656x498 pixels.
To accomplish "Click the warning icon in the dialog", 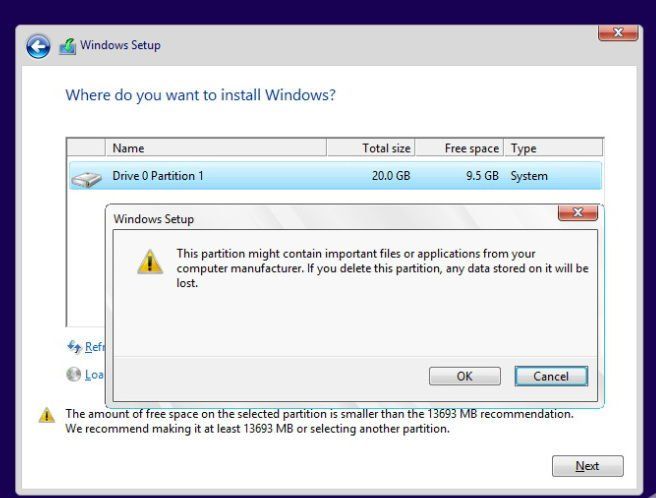I will click(150, 262).
